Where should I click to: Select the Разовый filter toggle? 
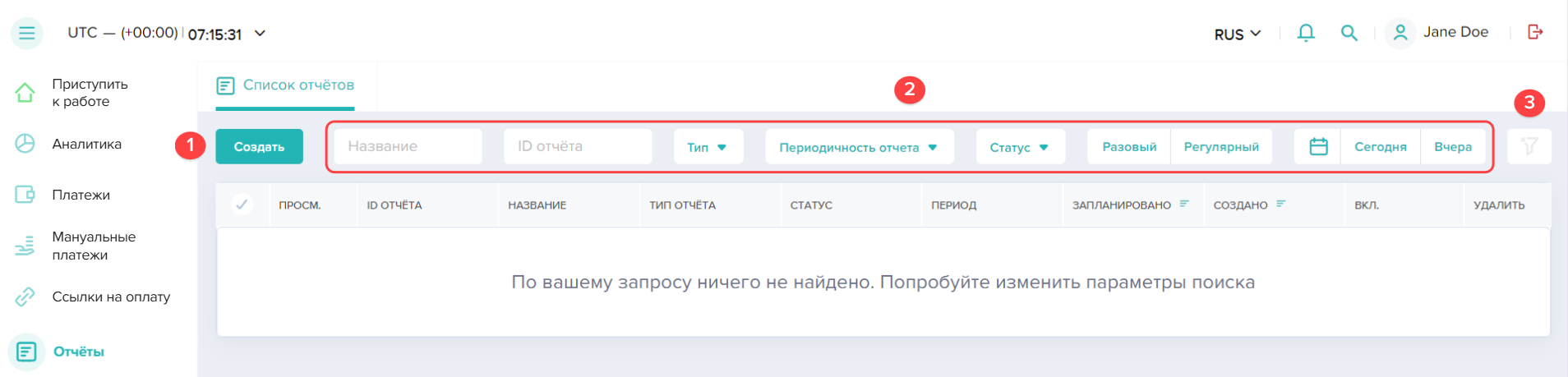pos(1129,147)
